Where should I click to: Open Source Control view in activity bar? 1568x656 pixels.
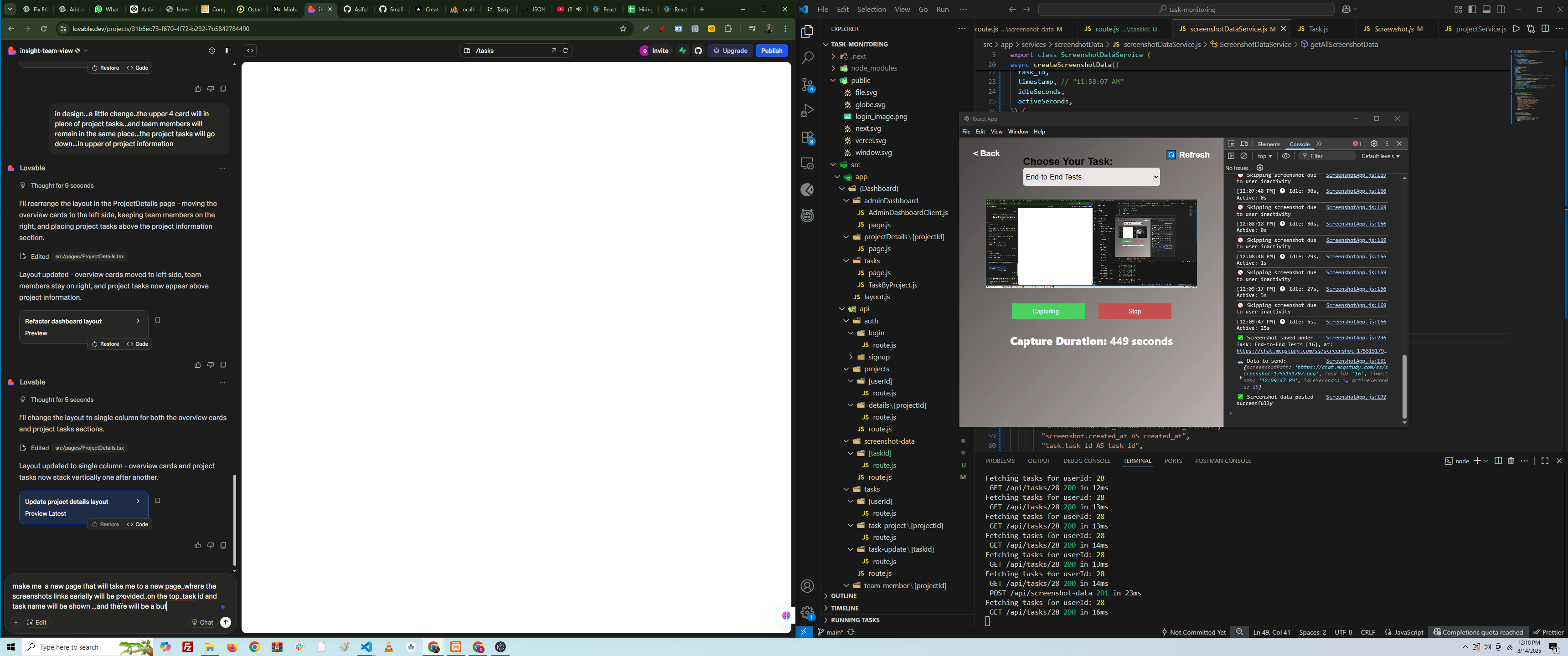(807, 85)
